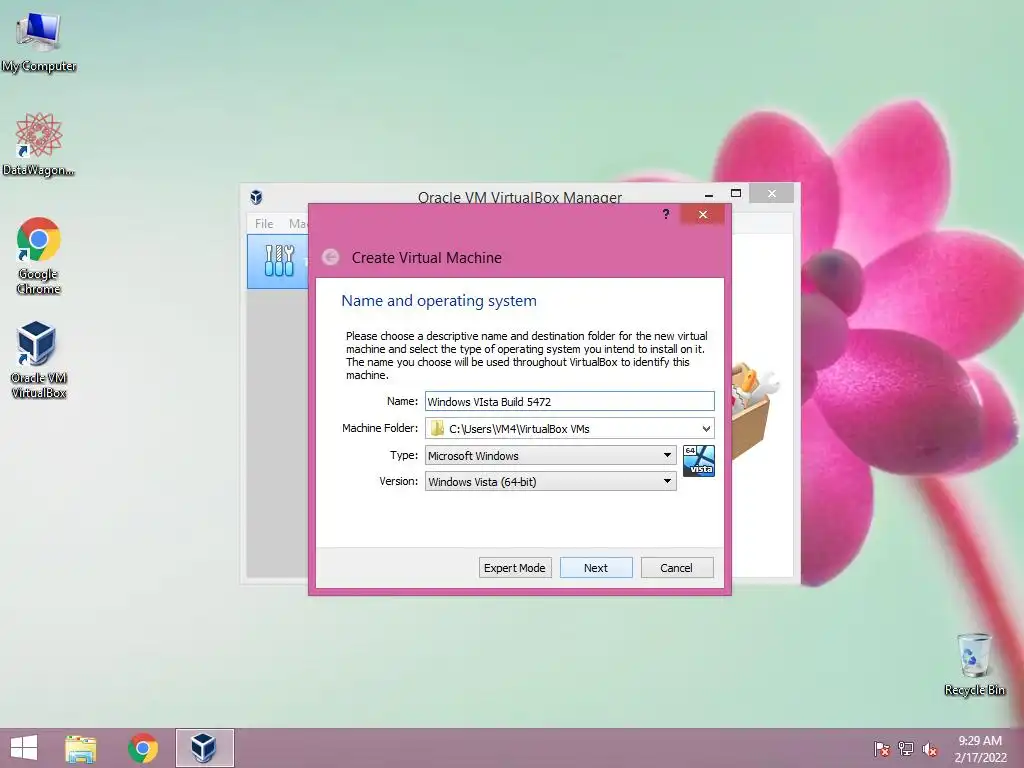Screen dimensions: 1024x768
Task: Click the 'Name and operating system' heading
Action: point(439,300)
